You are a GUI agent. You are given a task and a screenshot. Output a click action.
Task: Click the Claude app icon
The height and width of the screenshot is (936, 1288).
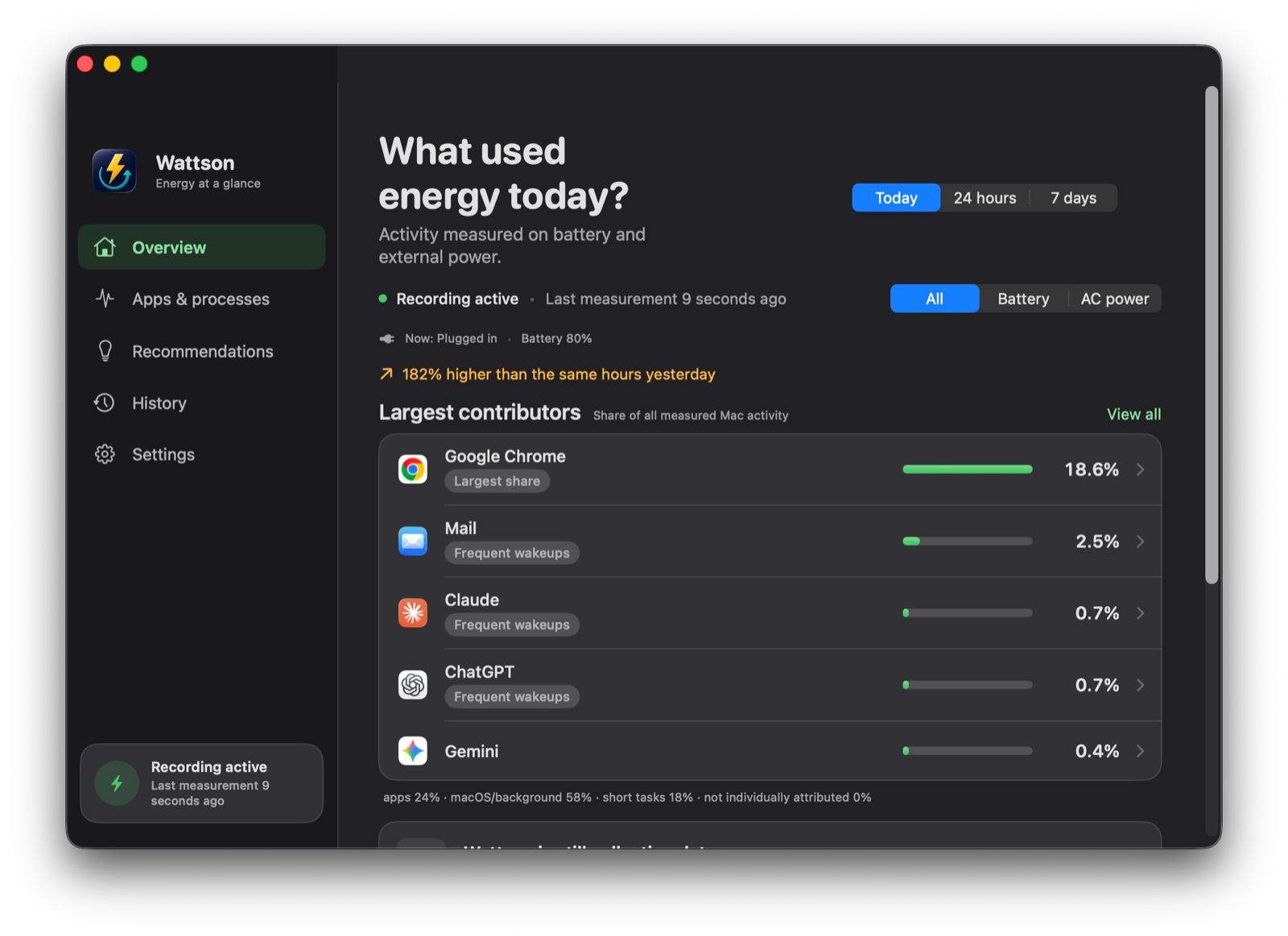pos(413,612)
